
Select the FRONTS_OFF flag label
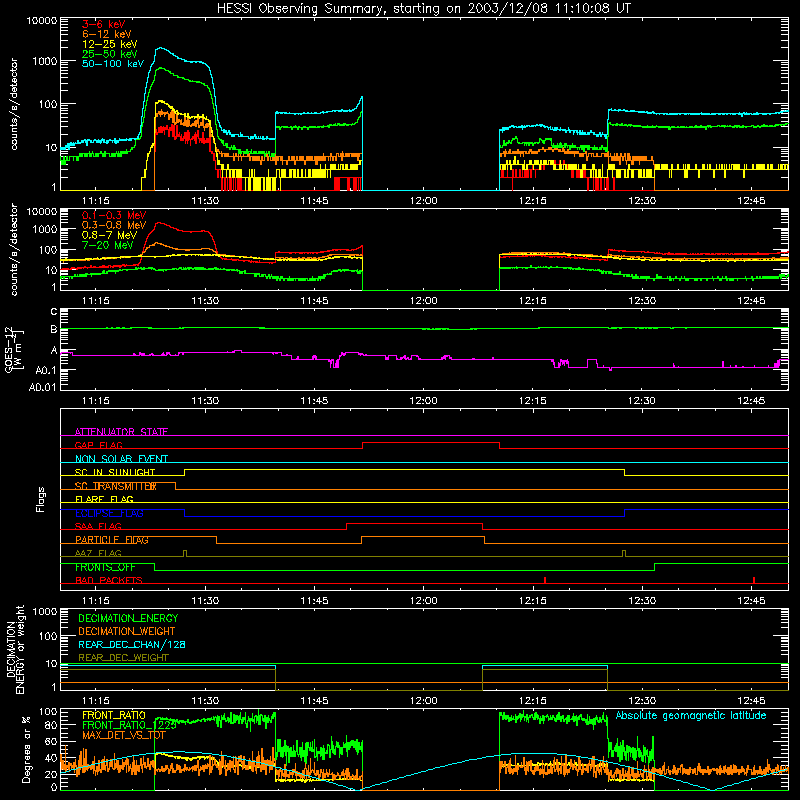[x=105, y=567]
